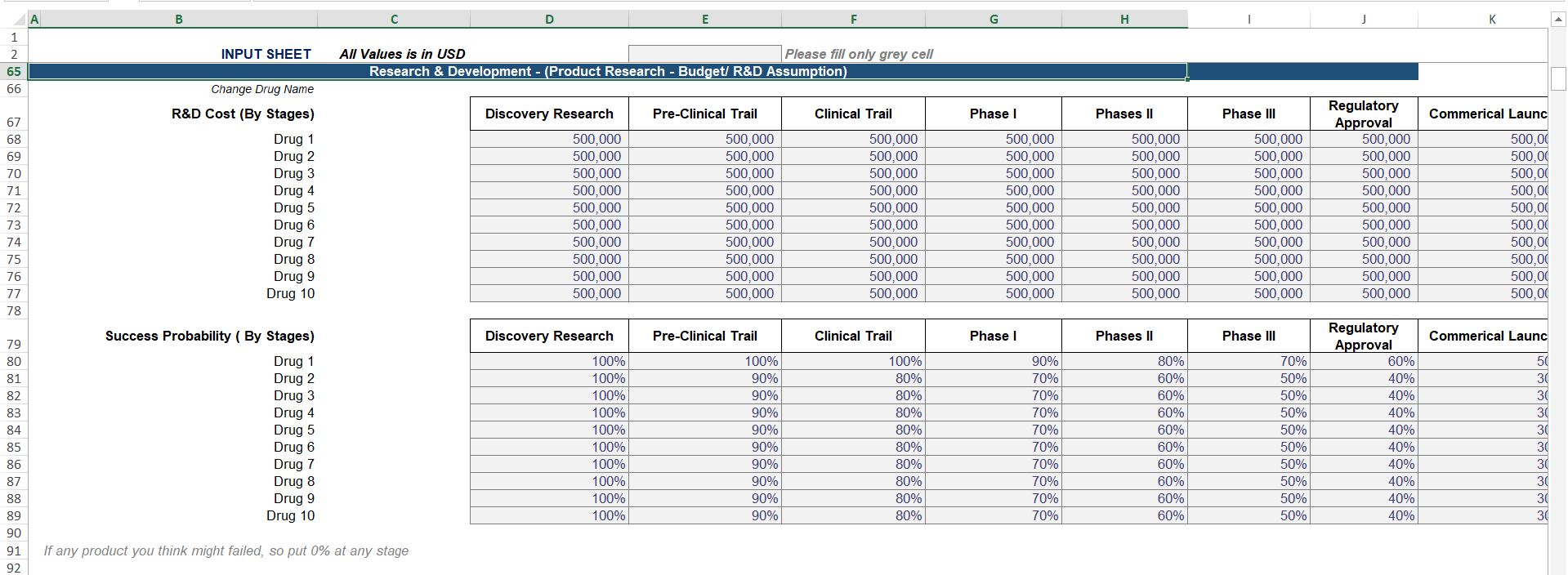This screenshot has height=575, width=1568.
Task: Click Clinical Trail header in R&D Cost table
Action: click(853, 114)
